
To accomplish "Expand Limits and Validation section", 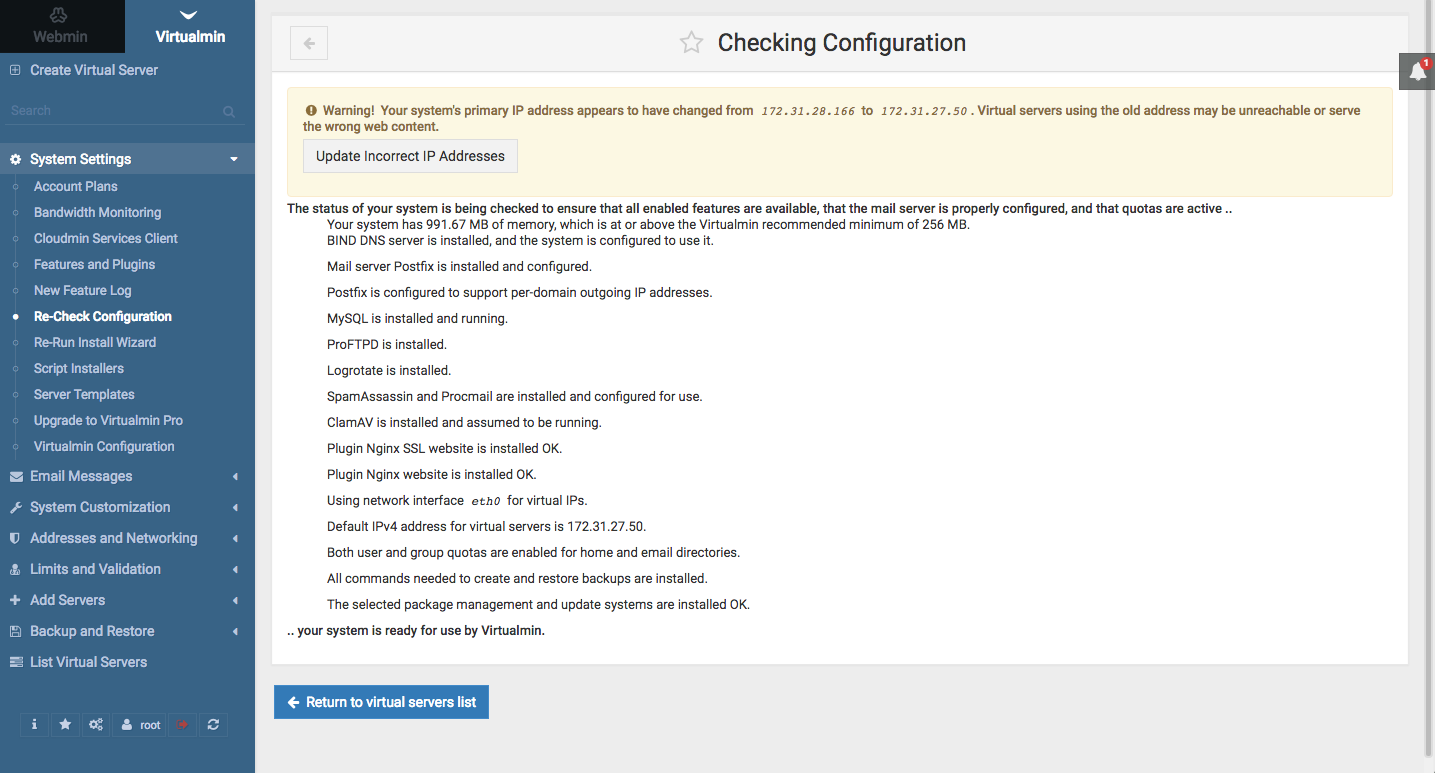I will (127, 569).
